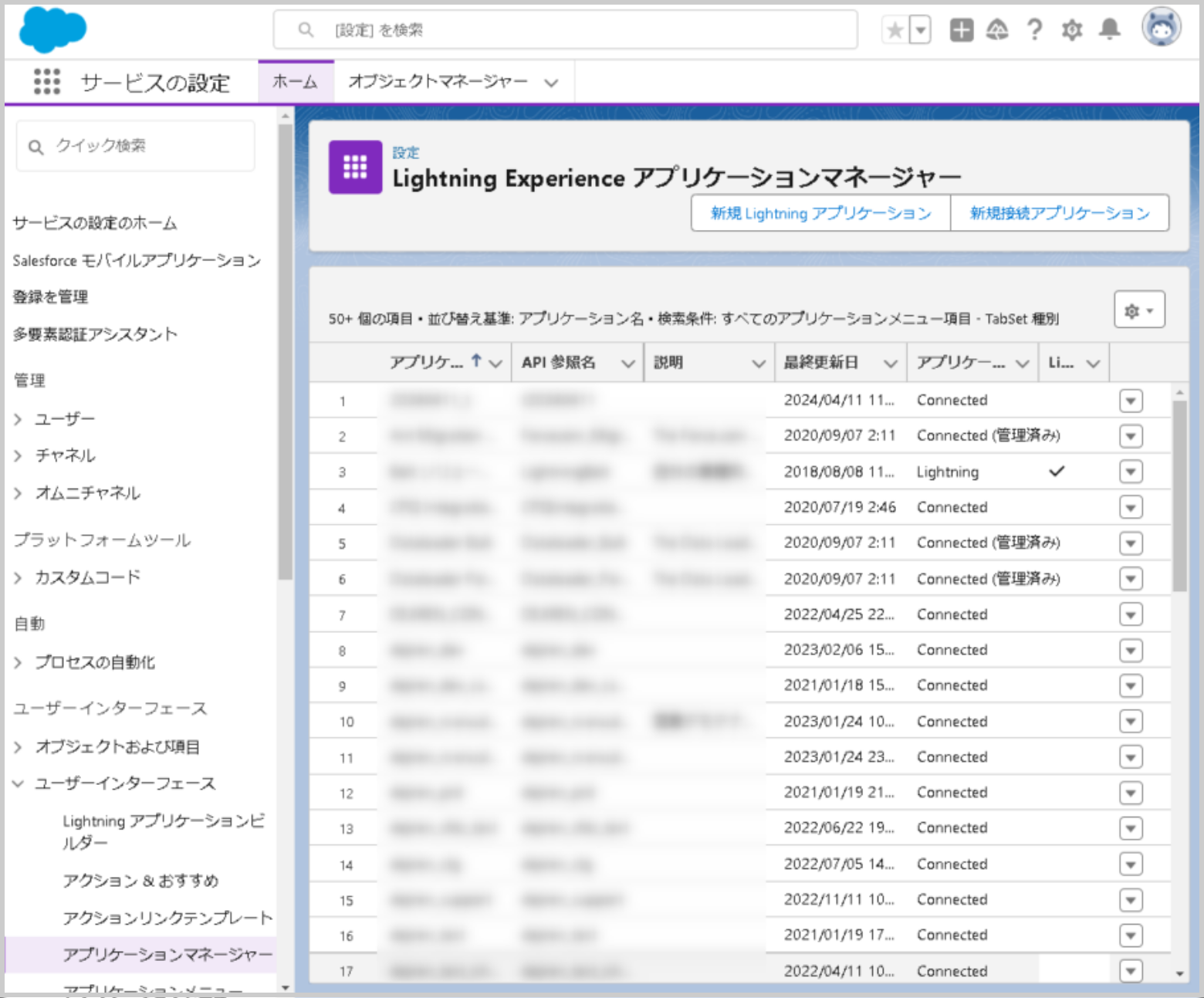1204x998 pixels.
Task: Expand the プロセスの自動化 tree node
Action: point(18,662)
